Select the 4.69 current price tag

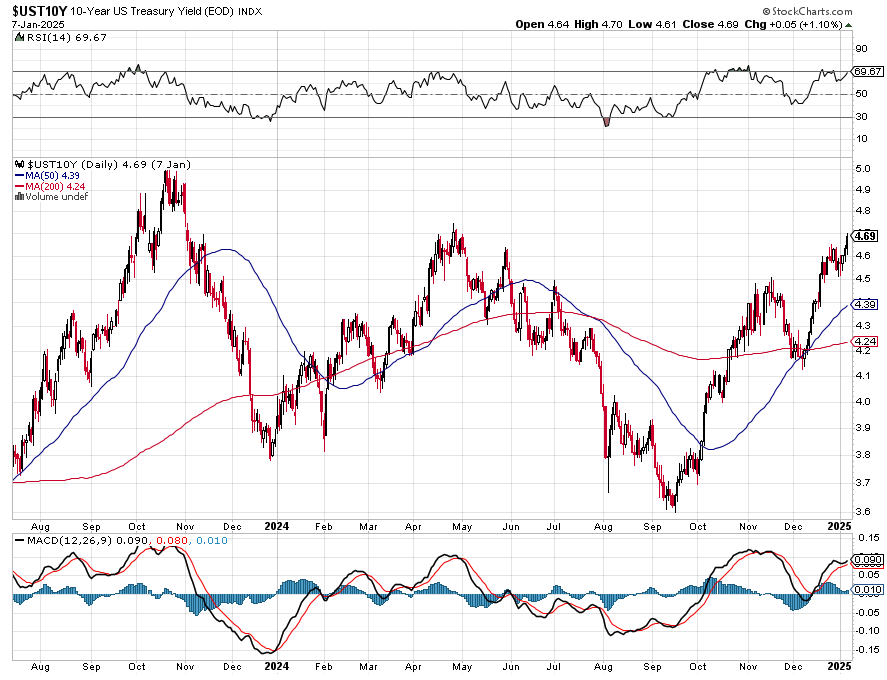865,236
